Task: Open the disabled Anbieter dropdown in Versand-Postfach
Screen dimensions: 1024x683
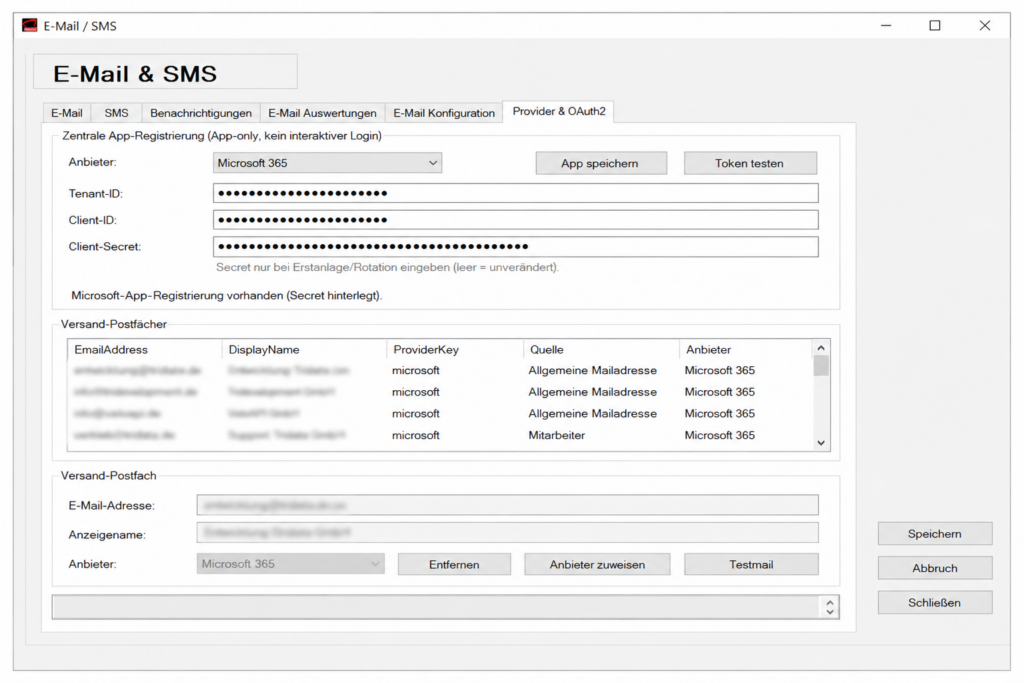Action: pyautogui.click(x=291, y=564)
